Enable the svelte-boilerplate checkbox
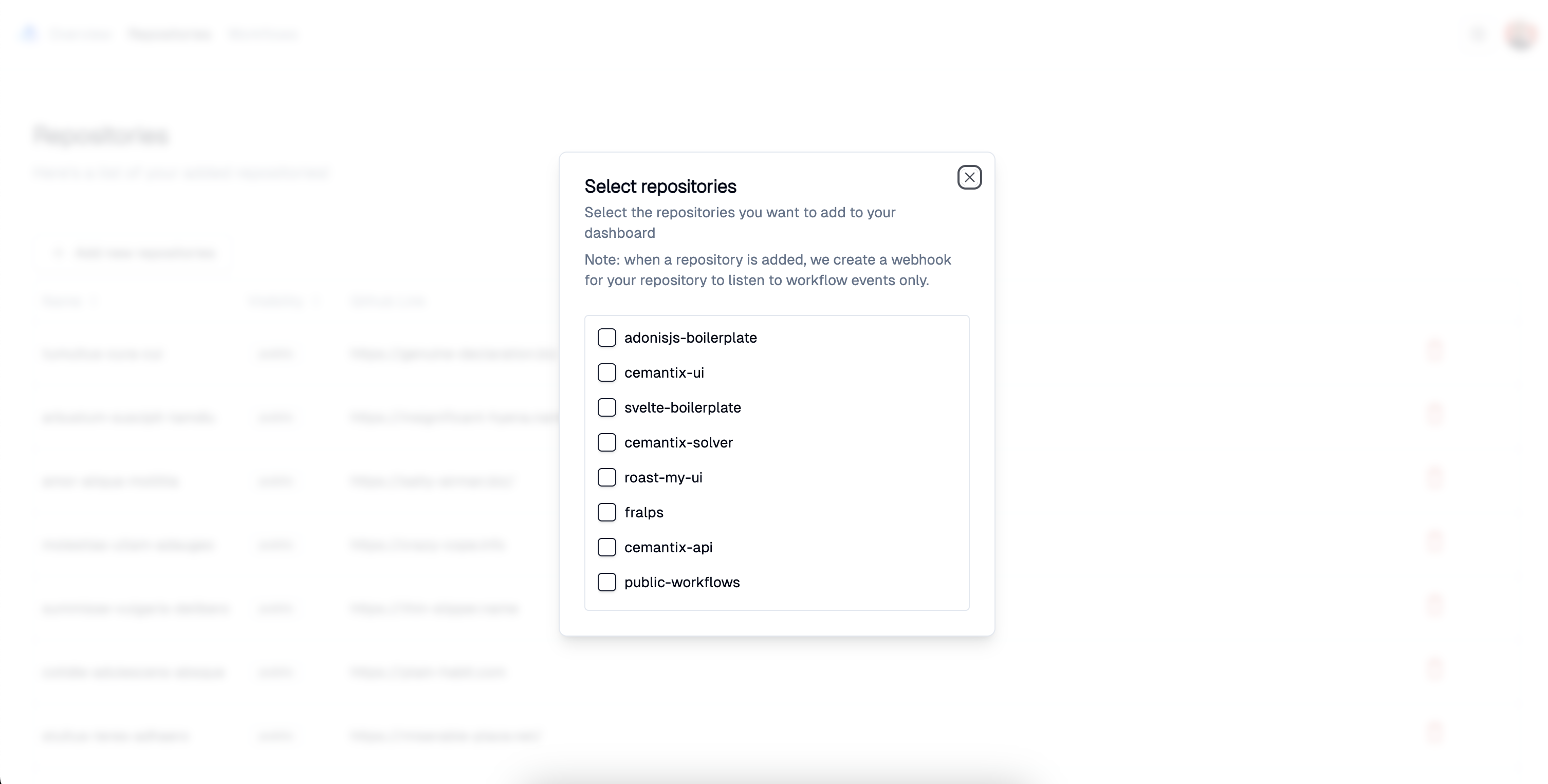This screenshot has height=784, width=1548. [607, 407]
